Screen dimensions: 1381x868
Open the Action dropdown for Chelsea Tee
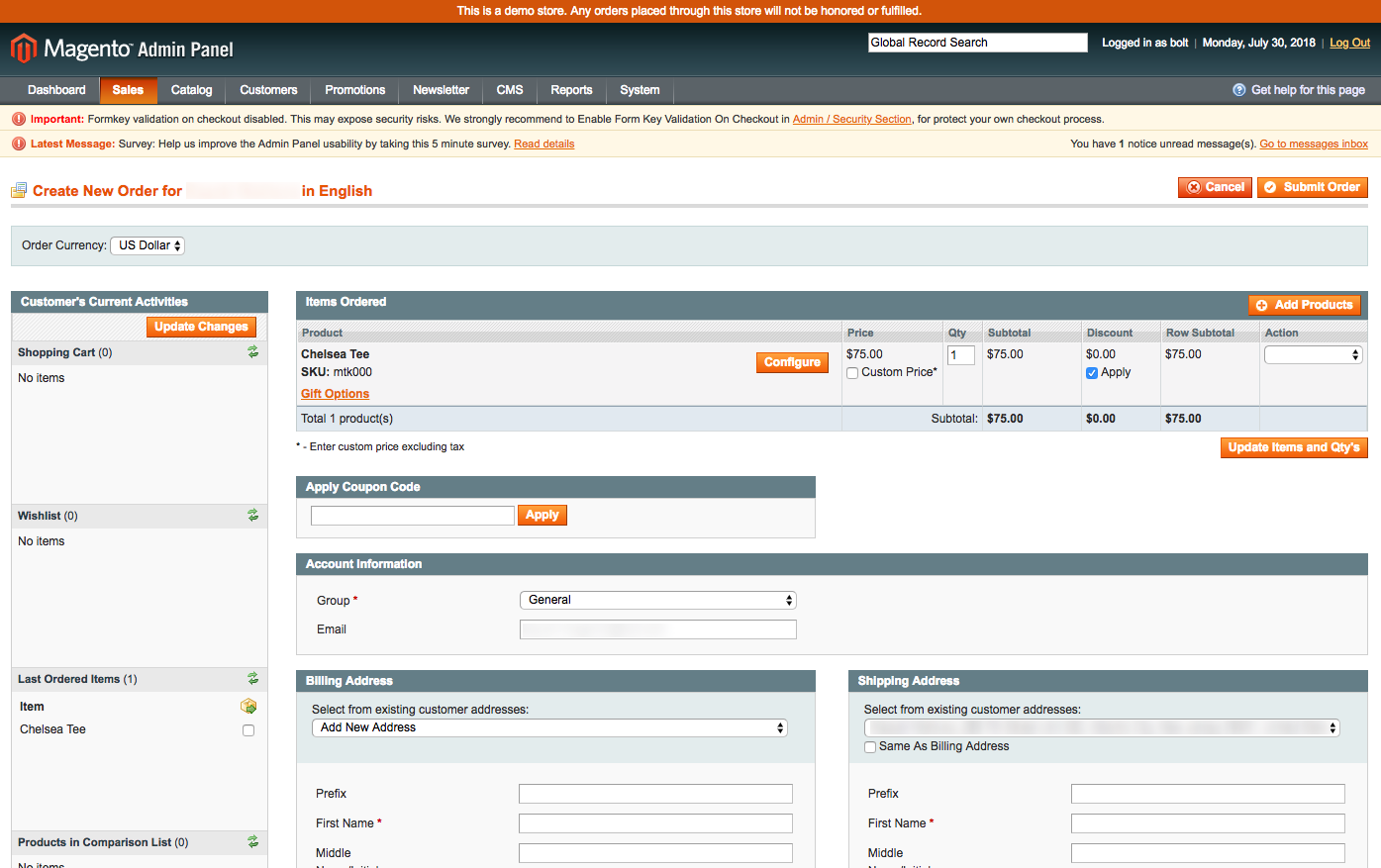coord(1314,354)
